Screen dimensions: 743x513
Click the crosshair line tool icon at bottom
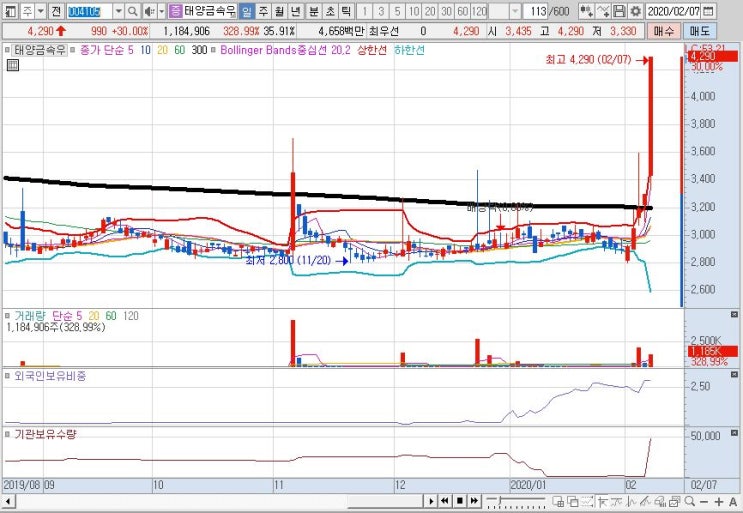[x=602, y=501]
